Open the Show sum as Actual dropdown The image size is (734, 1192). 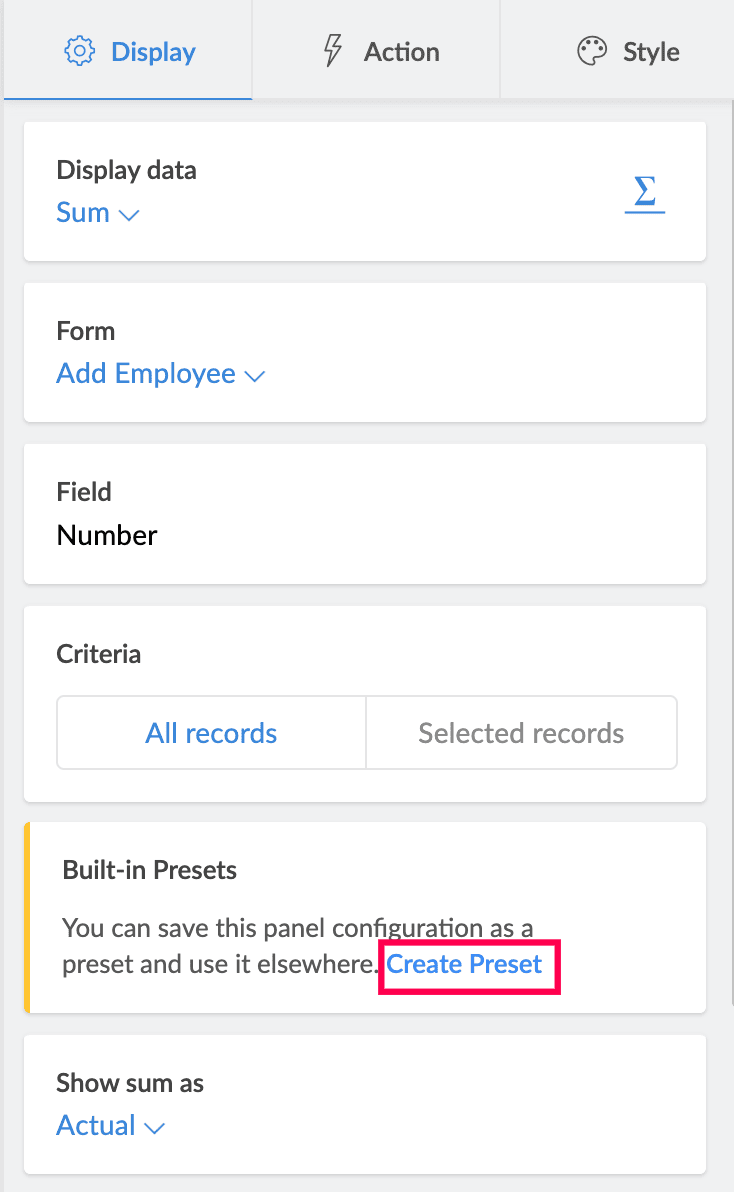tap(97, 1125)
